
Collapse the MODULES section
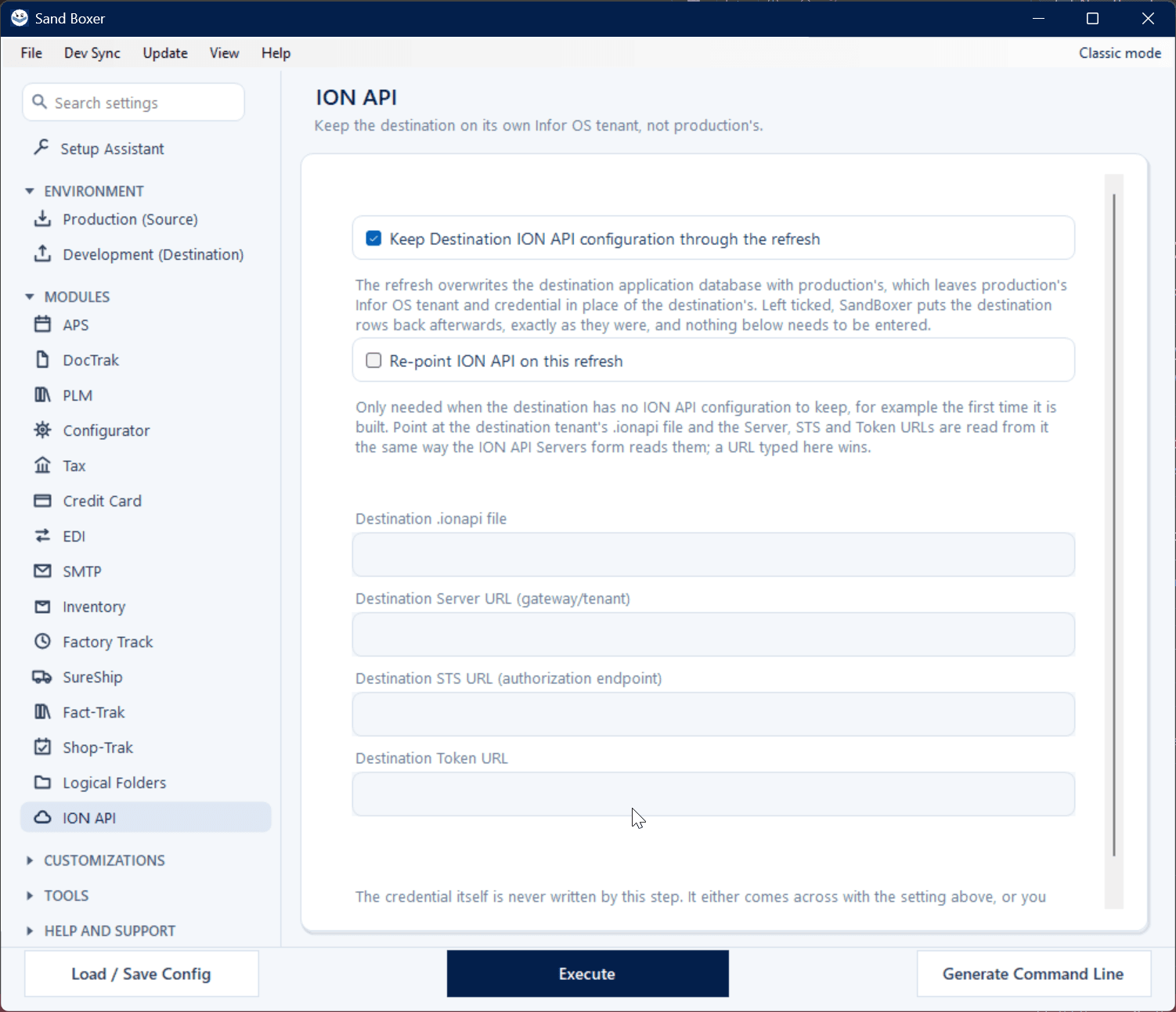[x=30, y=297]
